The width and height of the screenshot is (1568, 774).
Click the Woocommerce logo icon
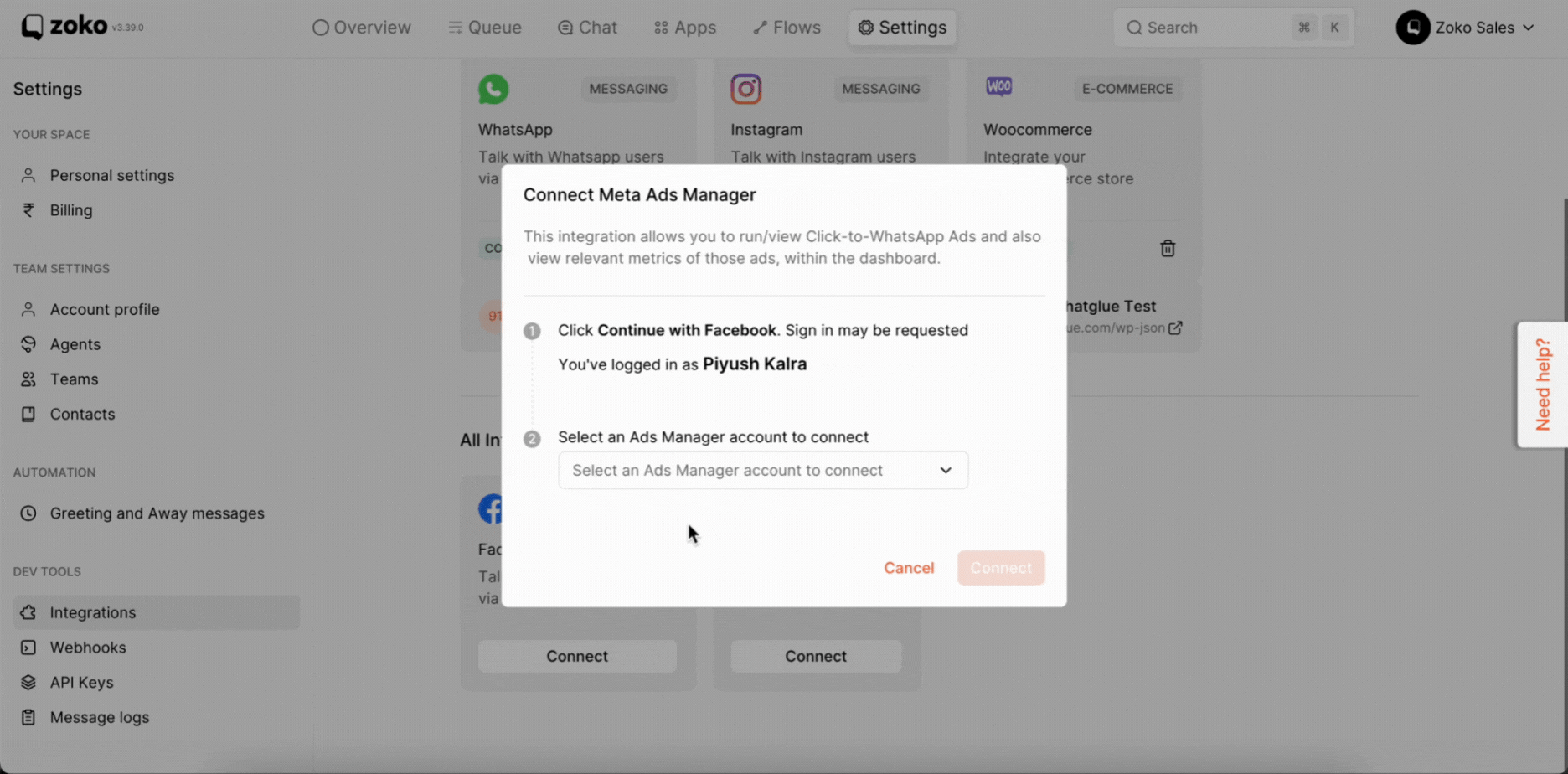point(998,86)
